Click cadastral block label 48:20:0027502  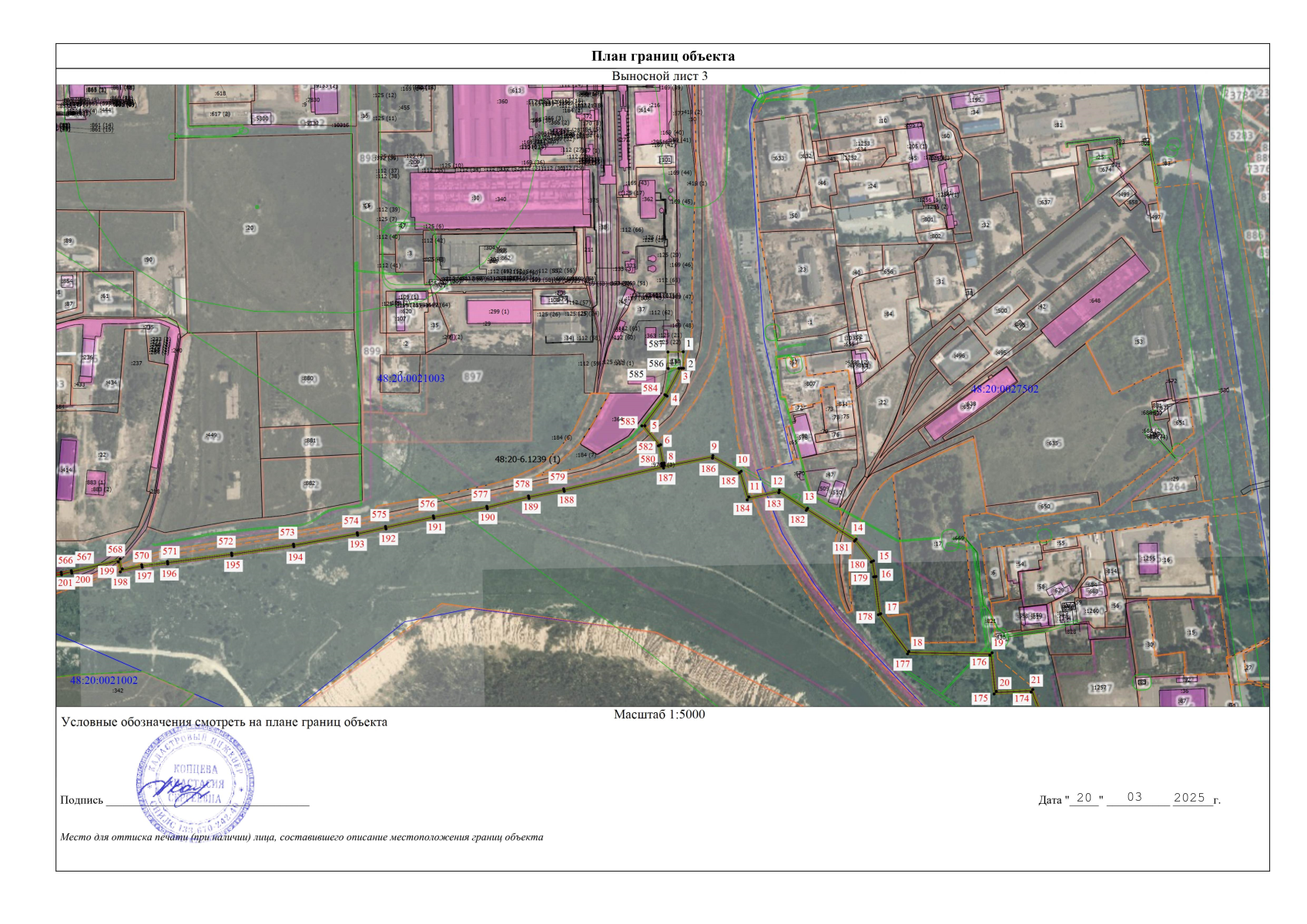[x=1004, y=389]
